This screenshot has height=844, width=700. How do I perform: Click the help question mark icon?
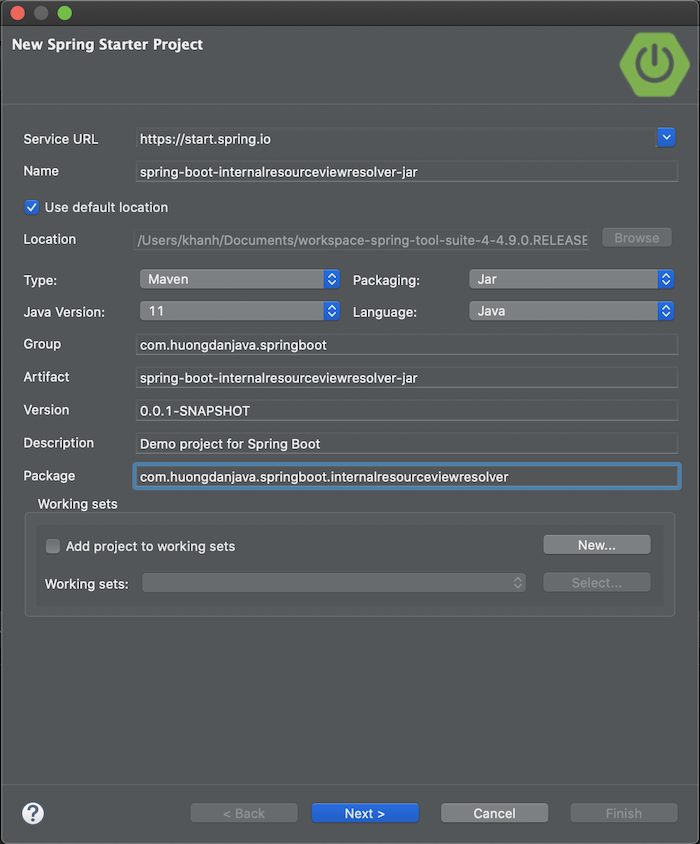click(x=33, y=812)
